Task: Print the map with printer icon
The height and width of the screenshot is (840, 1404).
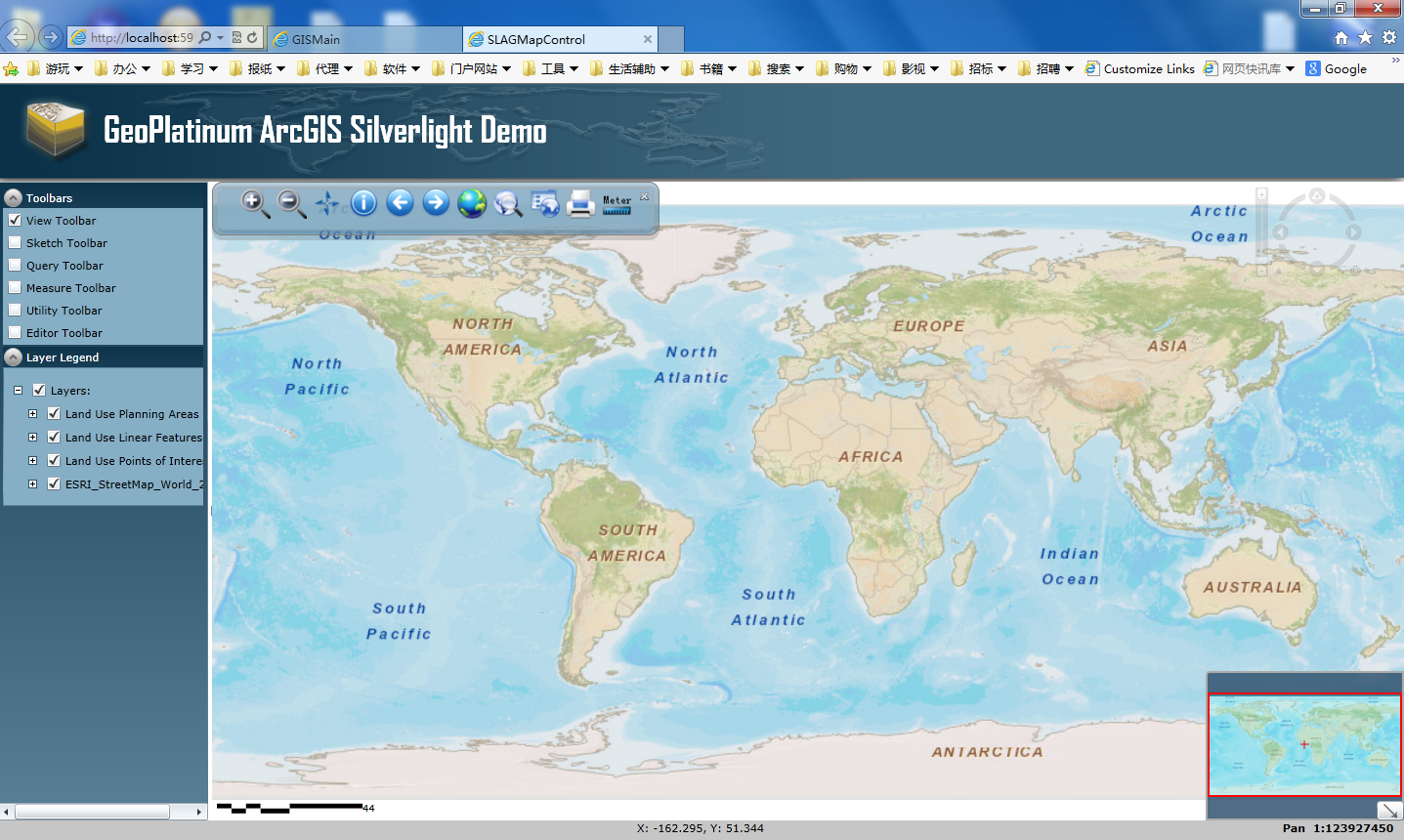Action: [x=580, y=203]
